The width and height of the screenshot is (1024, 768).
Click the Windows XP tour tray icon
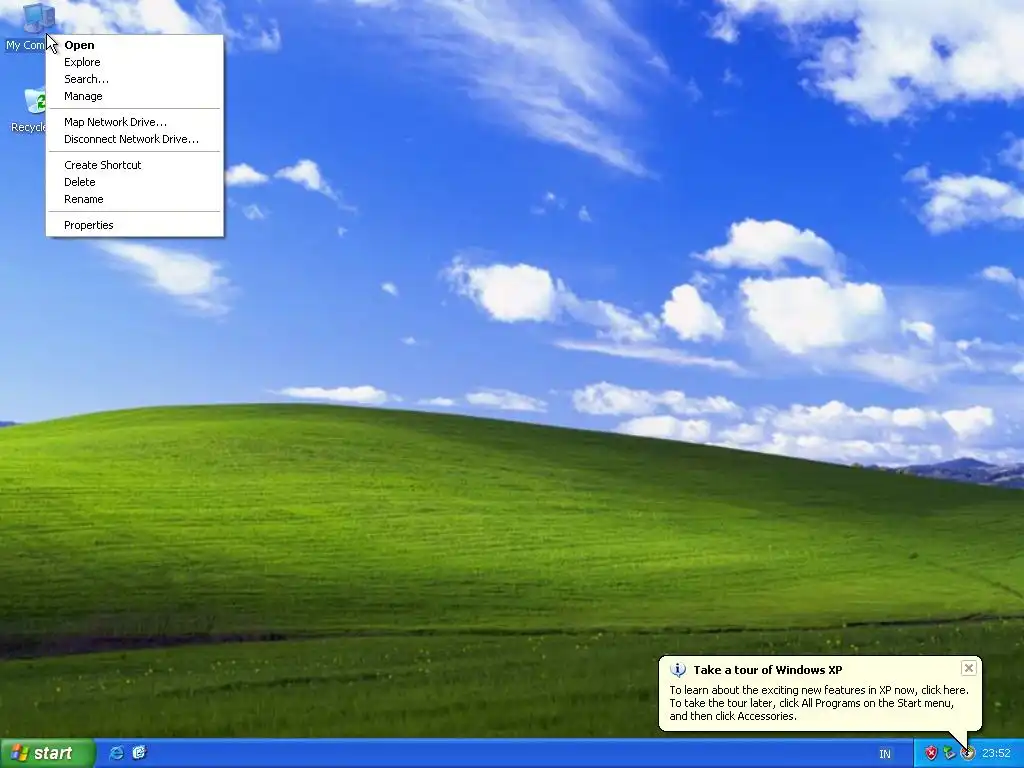tap(968, 754)
